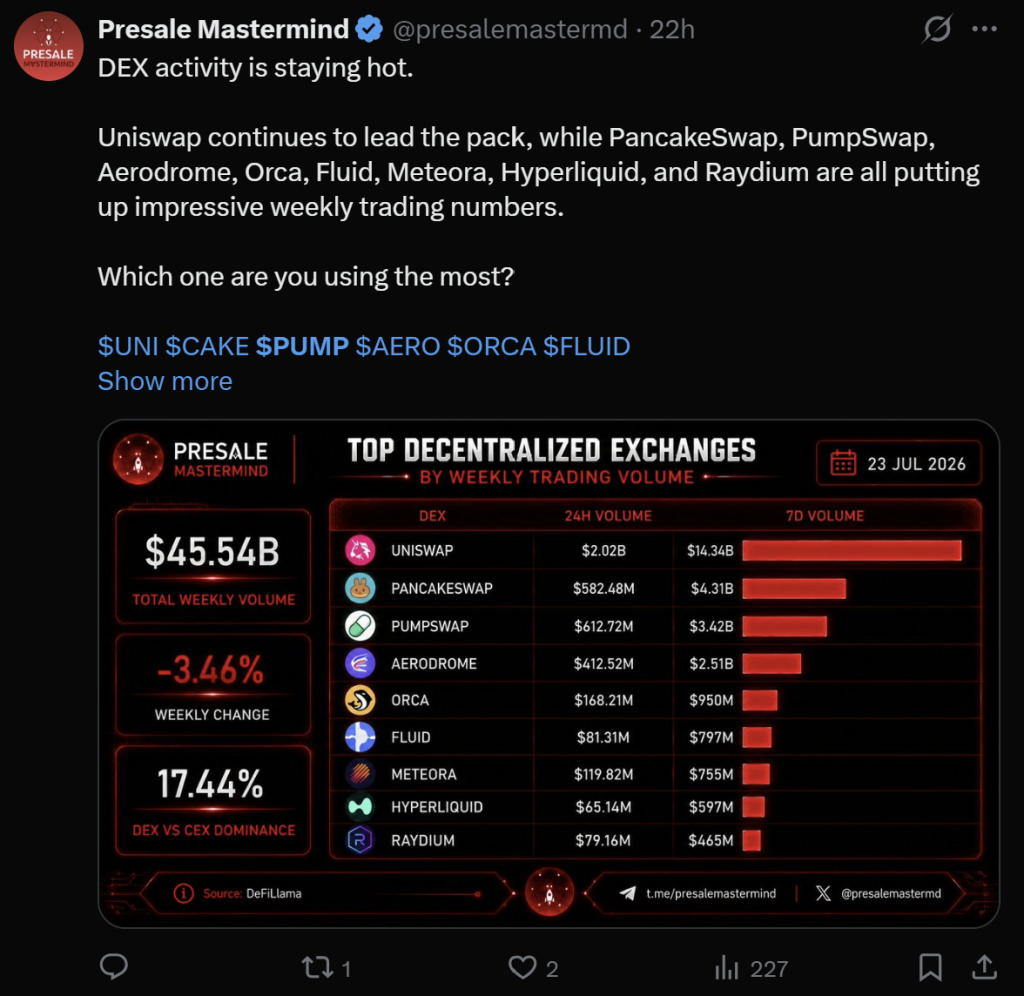1024x996 pixels.
Task: Repost this tweet with the retweet icon
Action: pos(318,968)
